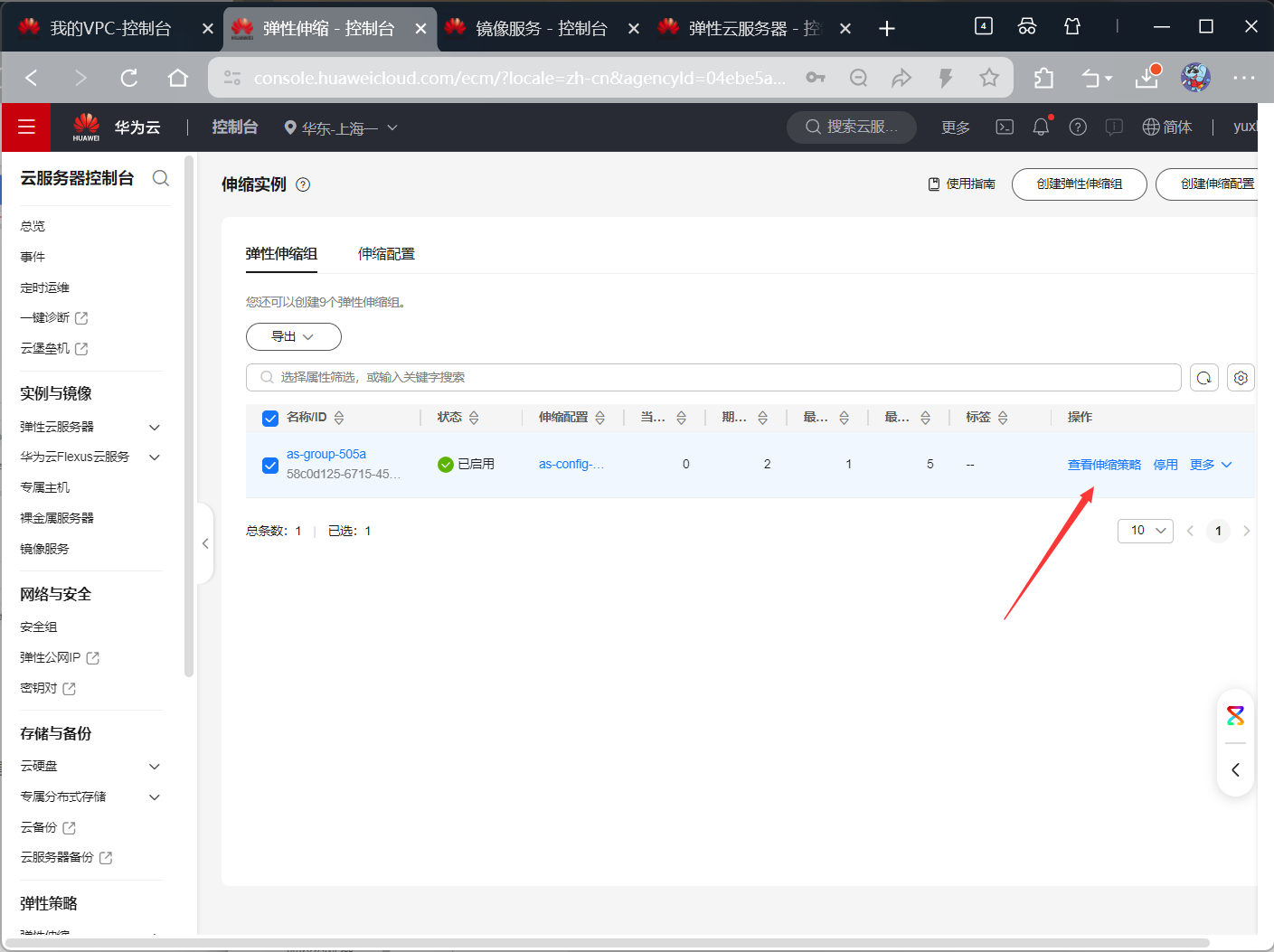This screenshot has height=952, width=1274.
Task: Open the as-config-… configuration link
Action: pos(571,465)
